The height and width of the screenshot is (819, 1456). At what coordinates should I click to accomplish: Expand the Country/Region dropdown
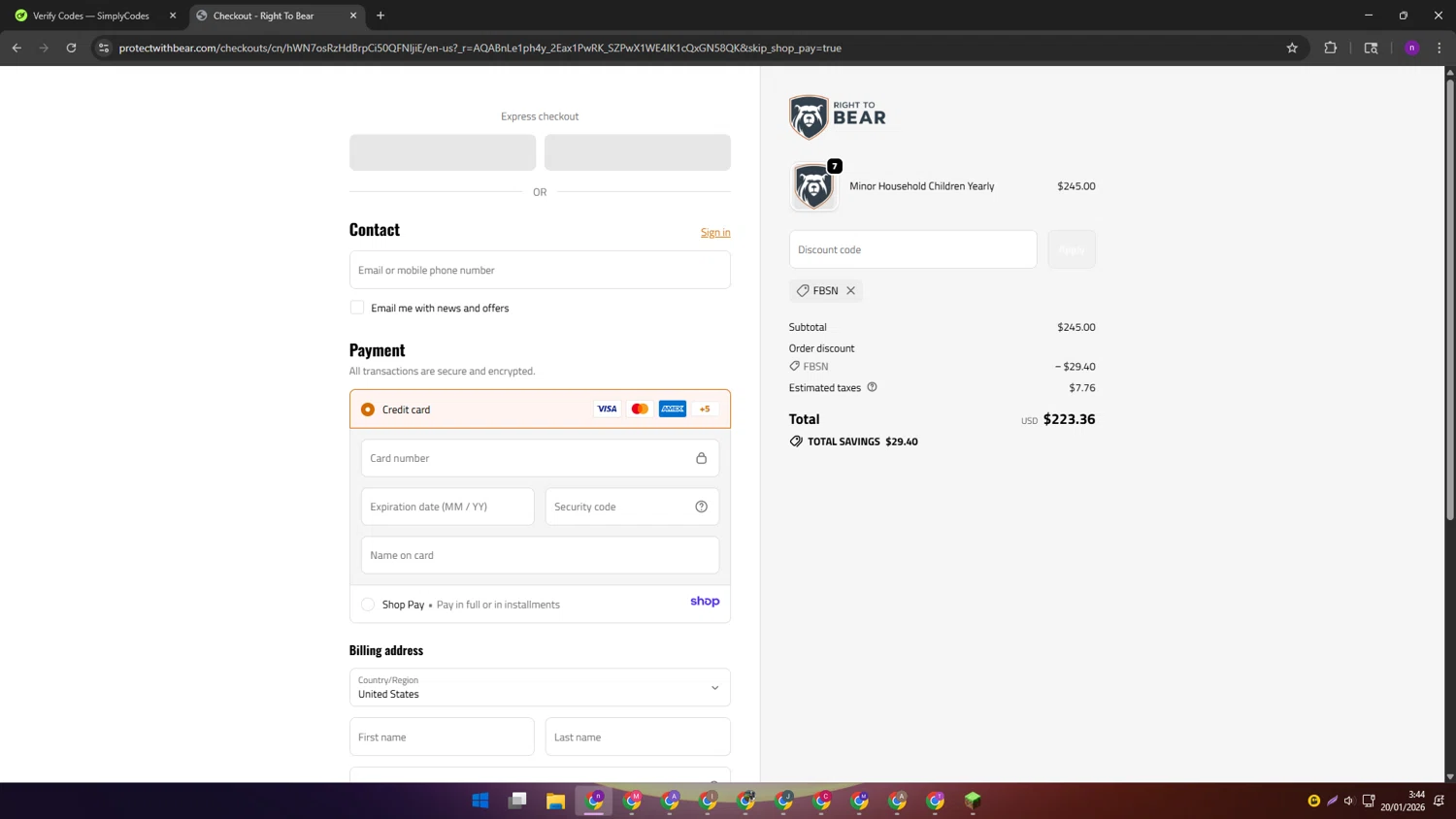click(x=540, y=687)
